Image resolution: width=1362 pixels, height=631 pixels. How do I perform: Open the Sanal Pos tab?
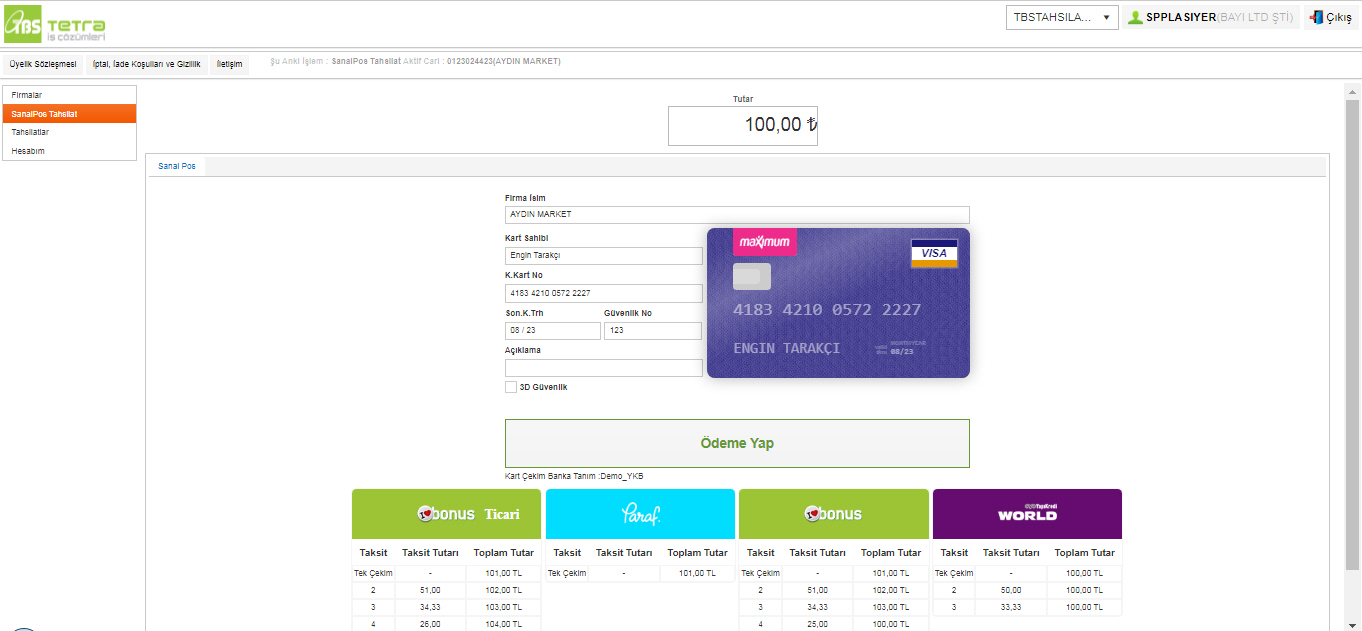[x=177, y=166]
